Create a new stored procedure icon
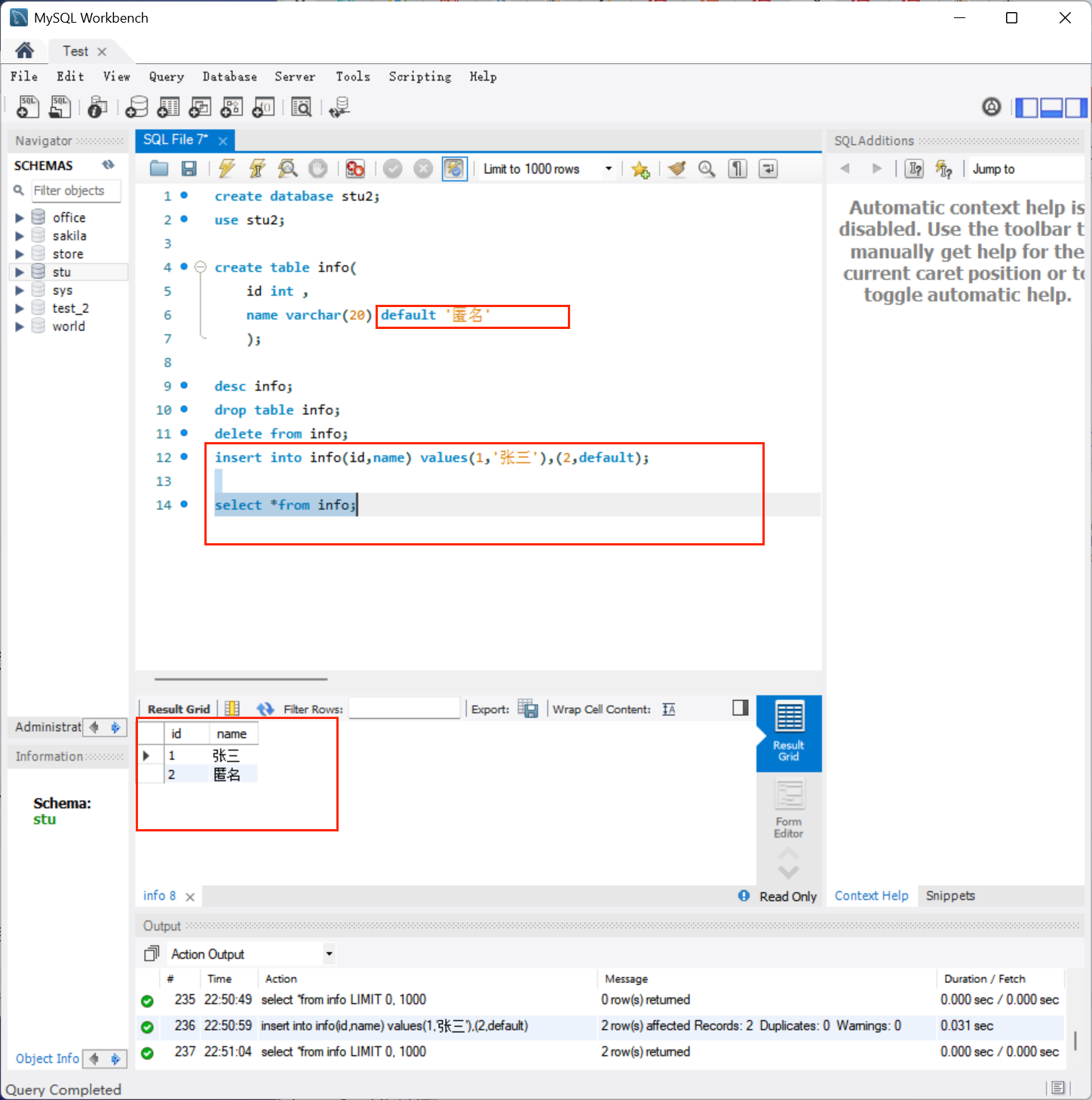The image size is (1092, 1100). (232, 107)
